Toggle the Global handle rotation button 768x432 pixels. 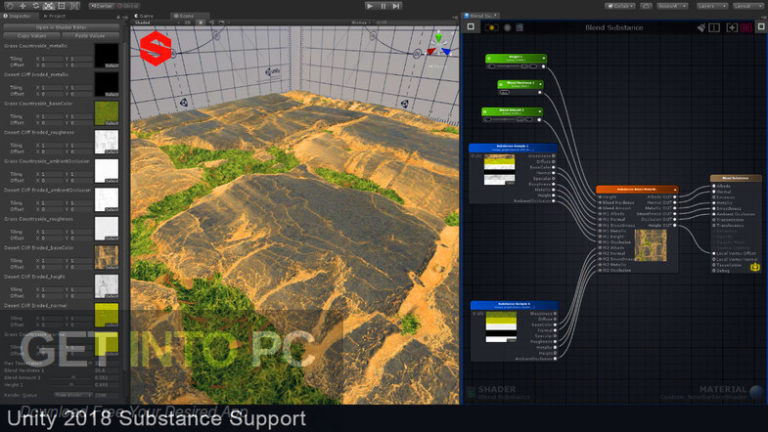click(x=128, y=6)
